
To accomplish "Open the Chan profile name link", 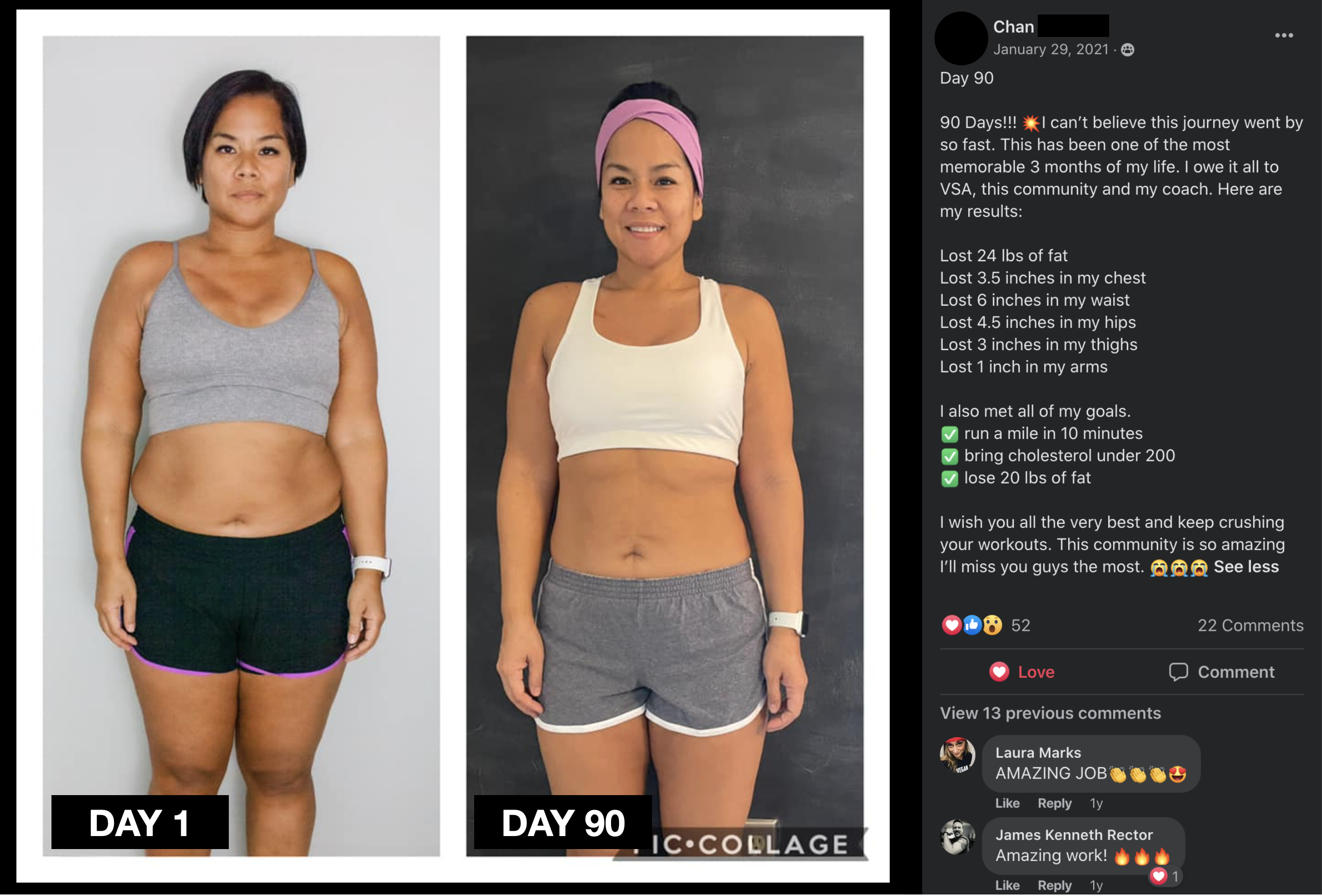I will point(1013,27).
